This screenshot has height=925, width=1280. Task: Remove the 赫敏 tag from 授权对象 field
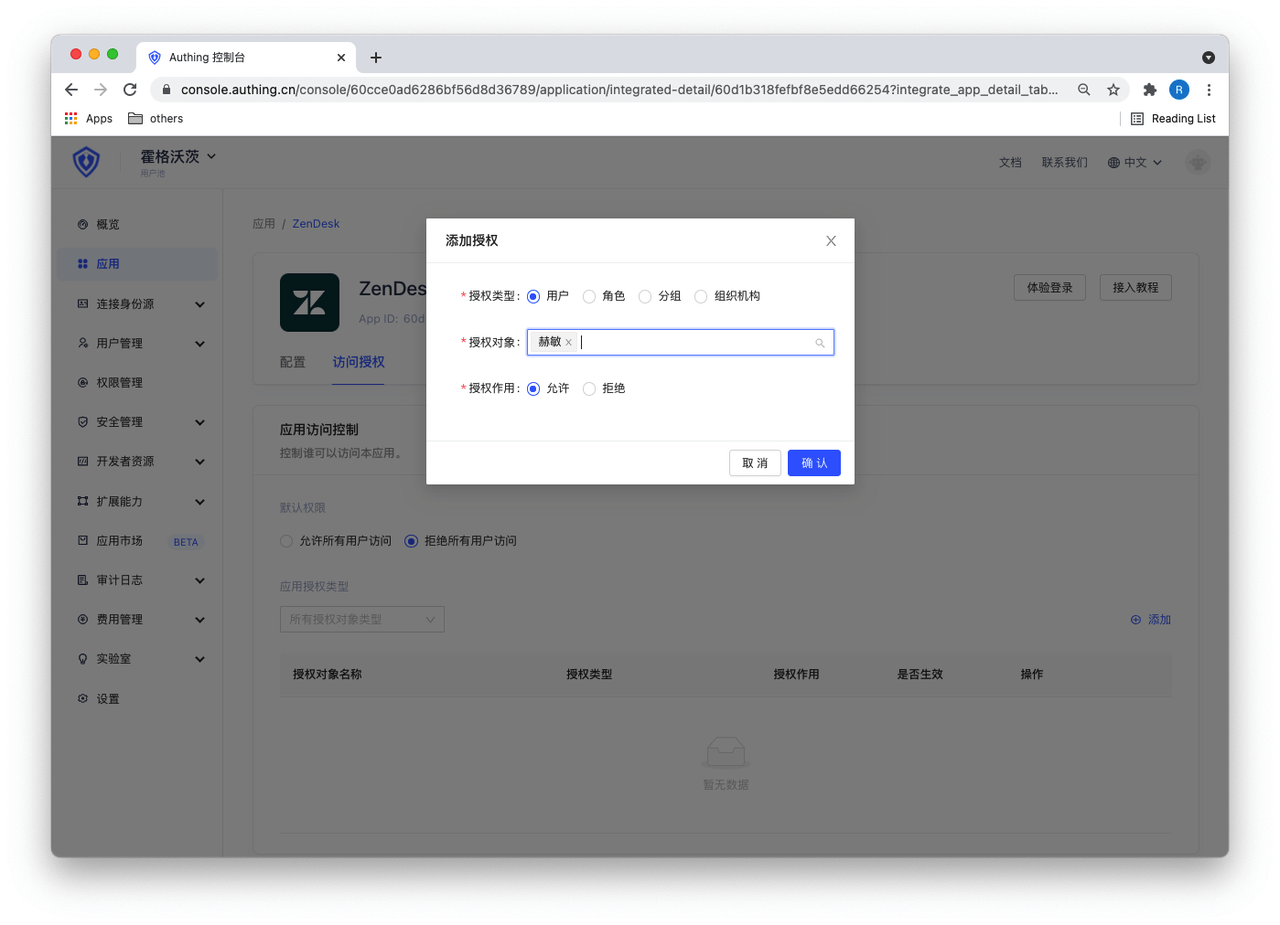click(569, 343)
